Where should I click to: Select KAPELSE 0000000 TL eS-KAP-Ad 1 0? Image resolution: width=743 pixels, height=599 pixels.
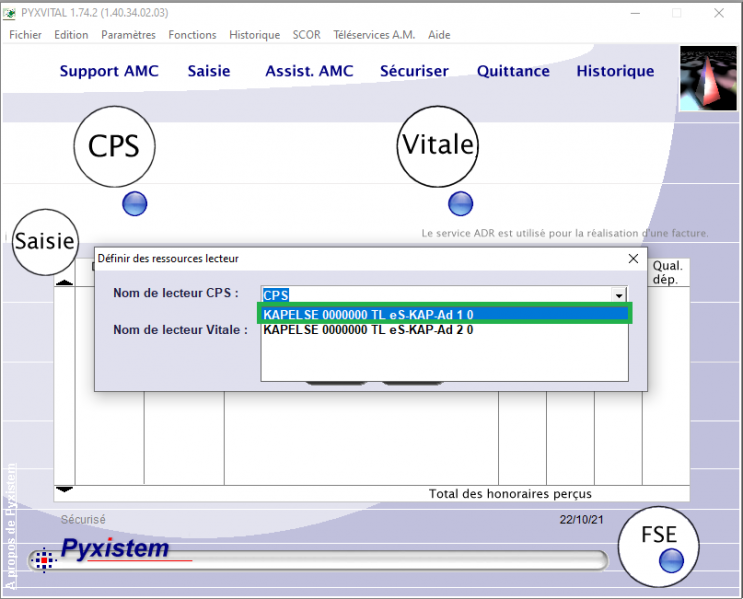pyautogui.click(x=444, y=315)
